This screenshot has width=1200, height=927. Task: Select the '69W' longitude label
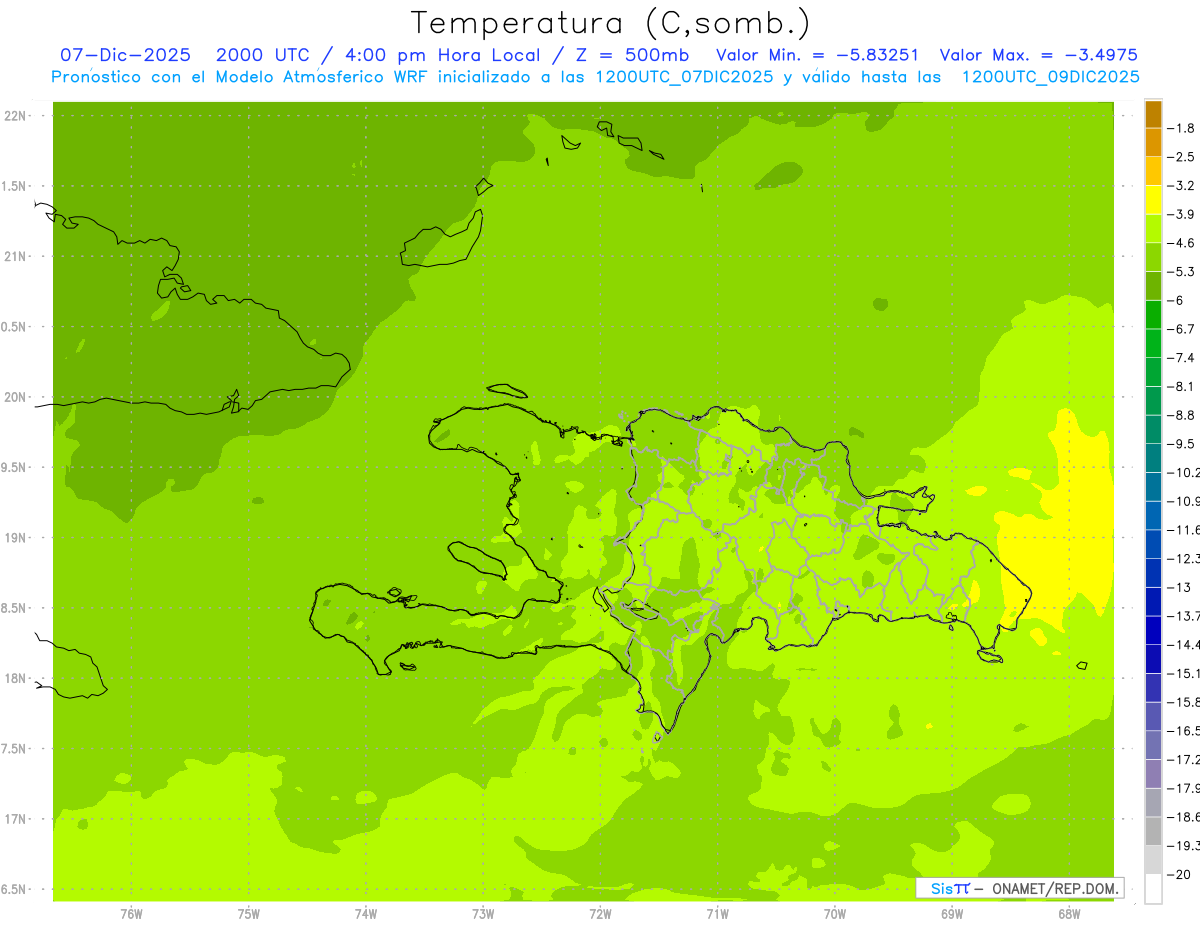(952, 913)
